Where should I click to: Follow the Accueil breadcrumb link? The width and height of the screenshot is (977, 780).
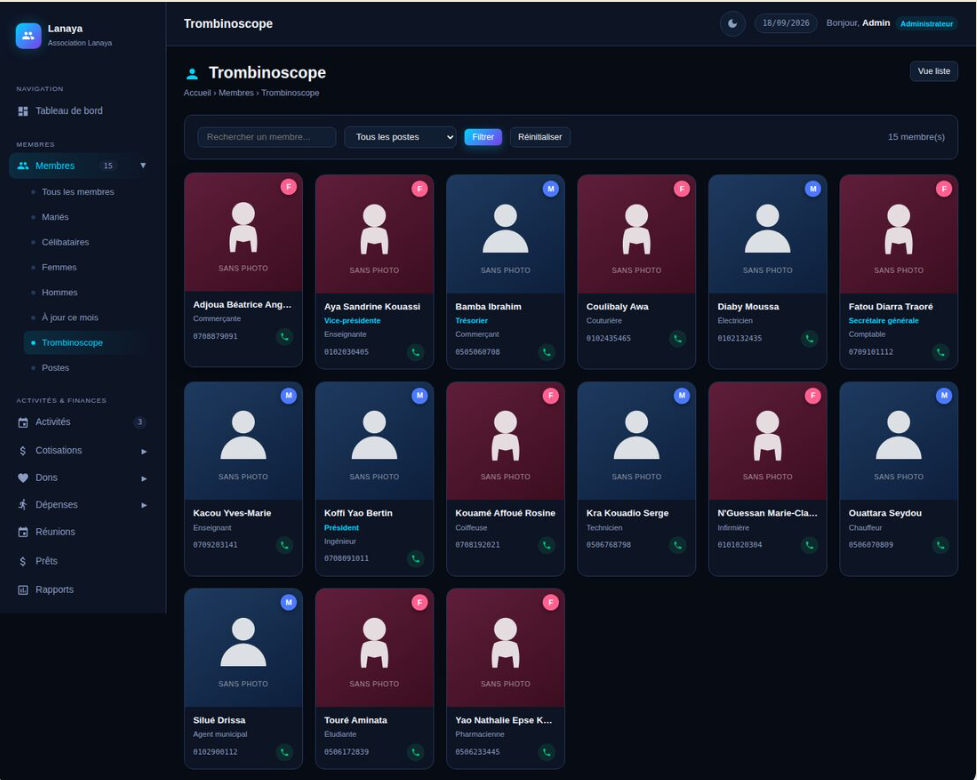pos(197,93)
